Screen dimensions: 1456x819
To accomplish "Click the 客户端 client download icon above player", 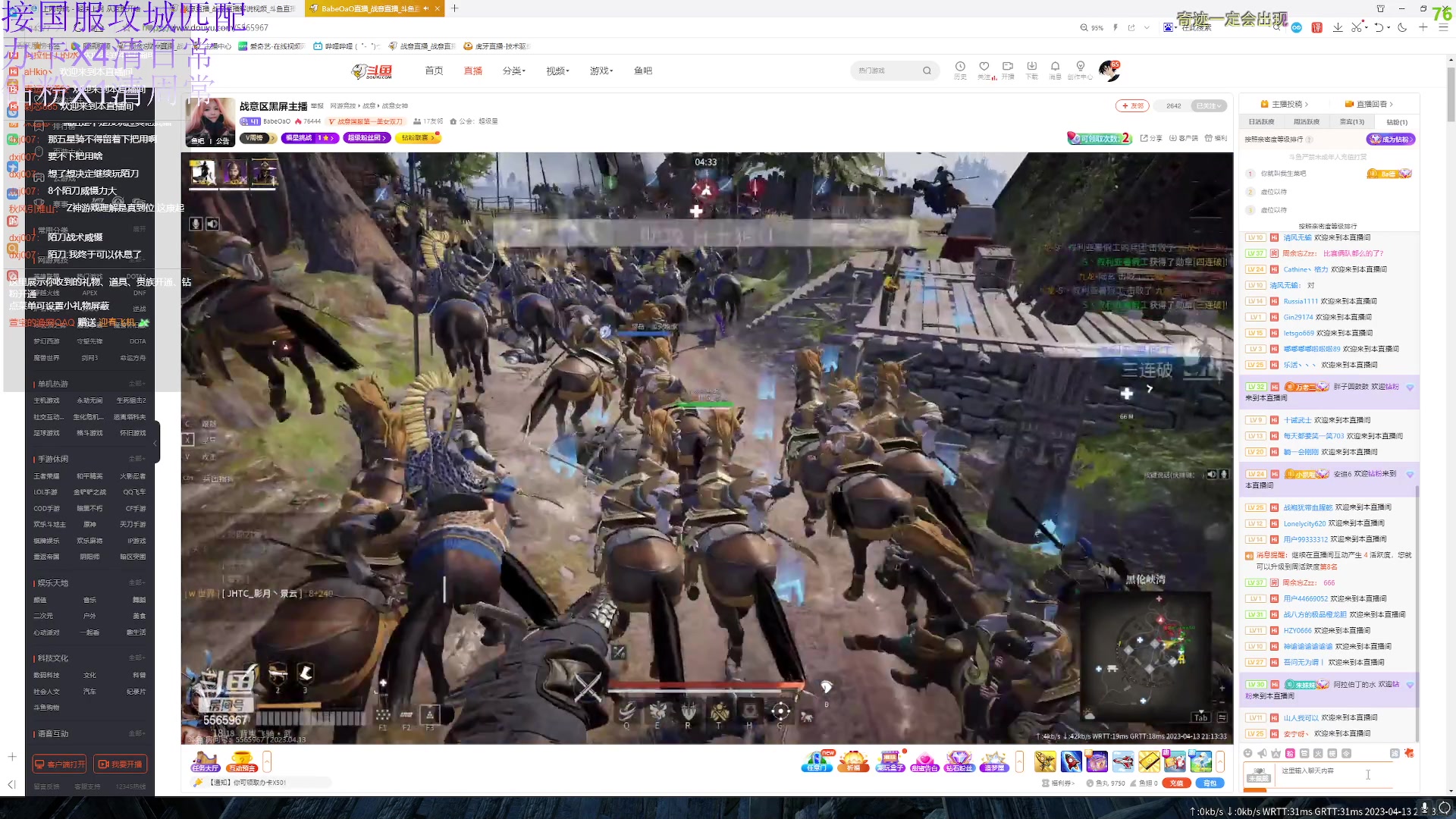I will click(x=1184, y=138).
